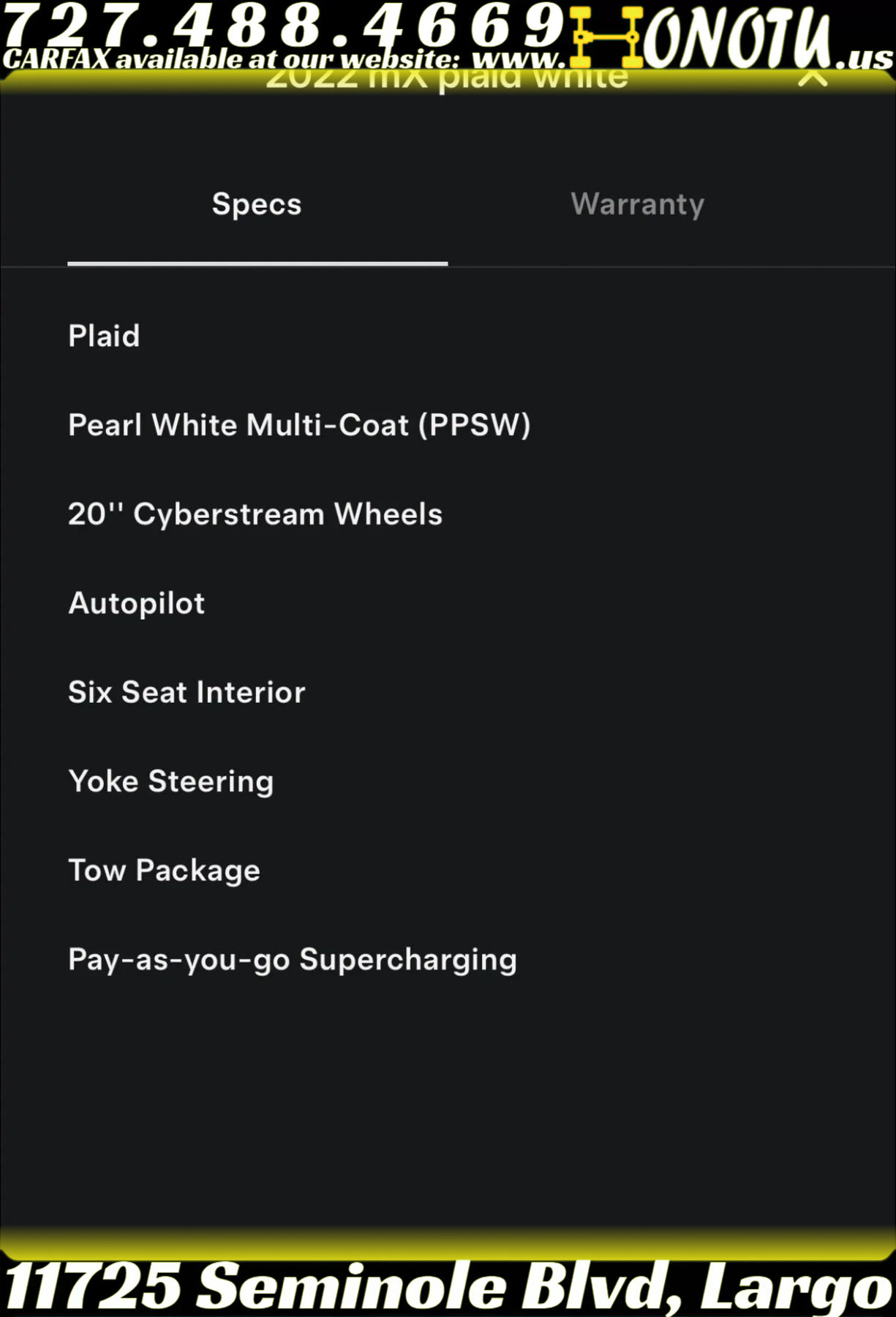Select the Specs tab
The width and height of the screenshot is (896, 1317).
pos(257,204)
